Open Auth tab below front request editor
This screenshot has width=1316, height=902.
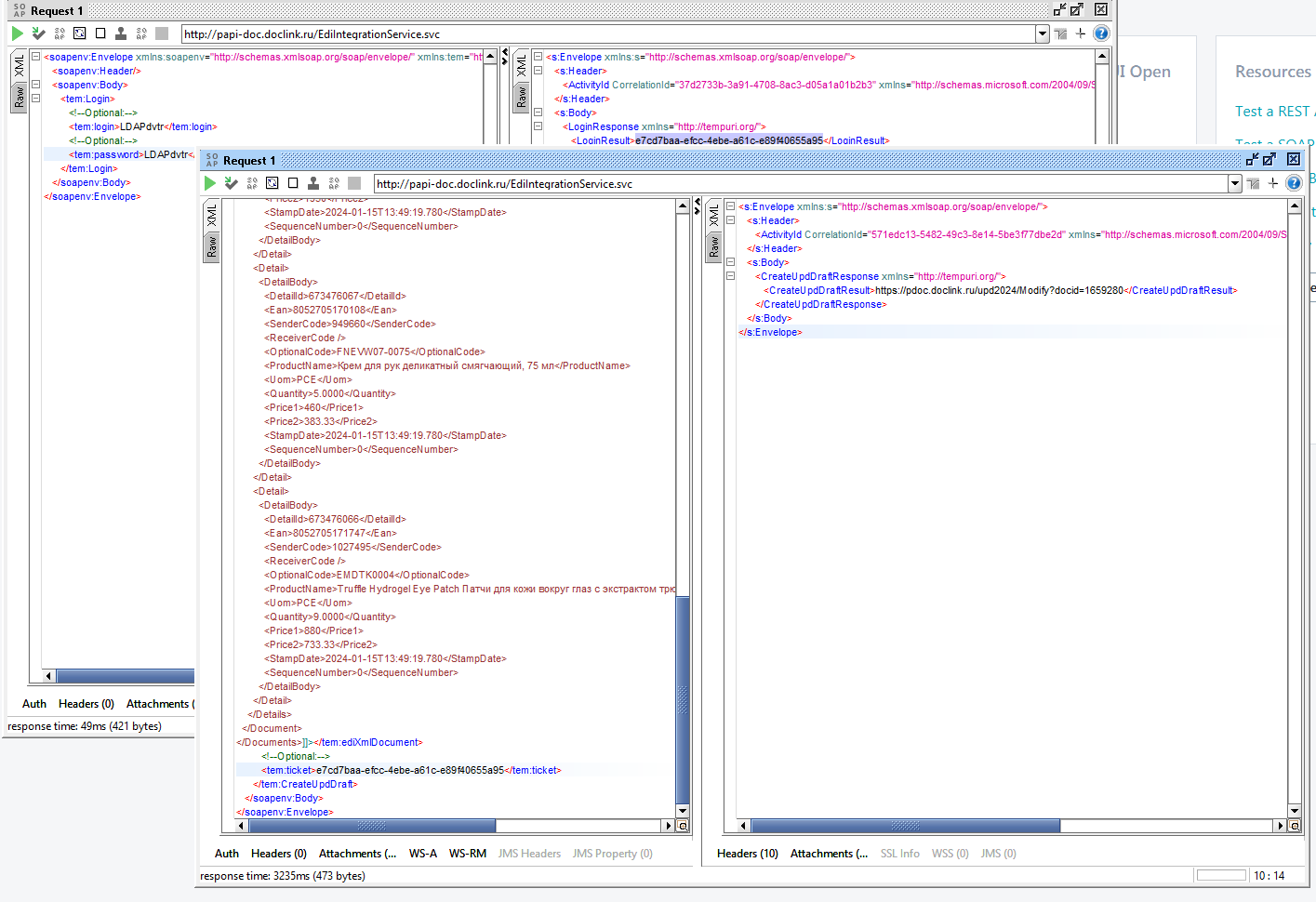click(227, 854)
